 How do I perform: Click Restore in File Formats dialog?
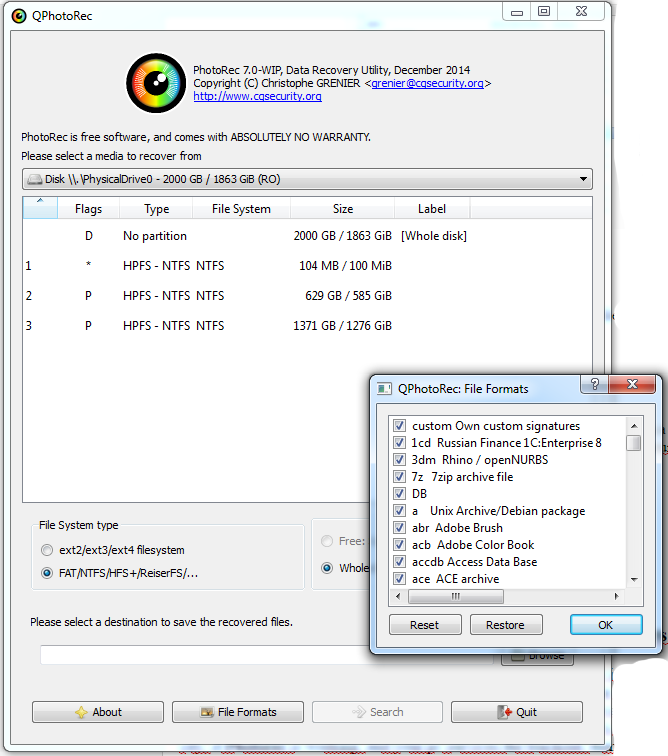tap(506, 625)
